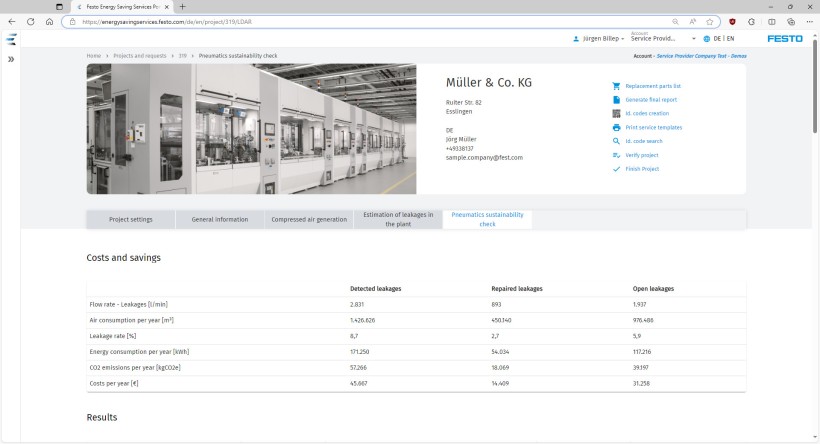Screen dimensions: 820x444
Task: Expand the sidebar with double-chevron icon
Action: (11, 60)
